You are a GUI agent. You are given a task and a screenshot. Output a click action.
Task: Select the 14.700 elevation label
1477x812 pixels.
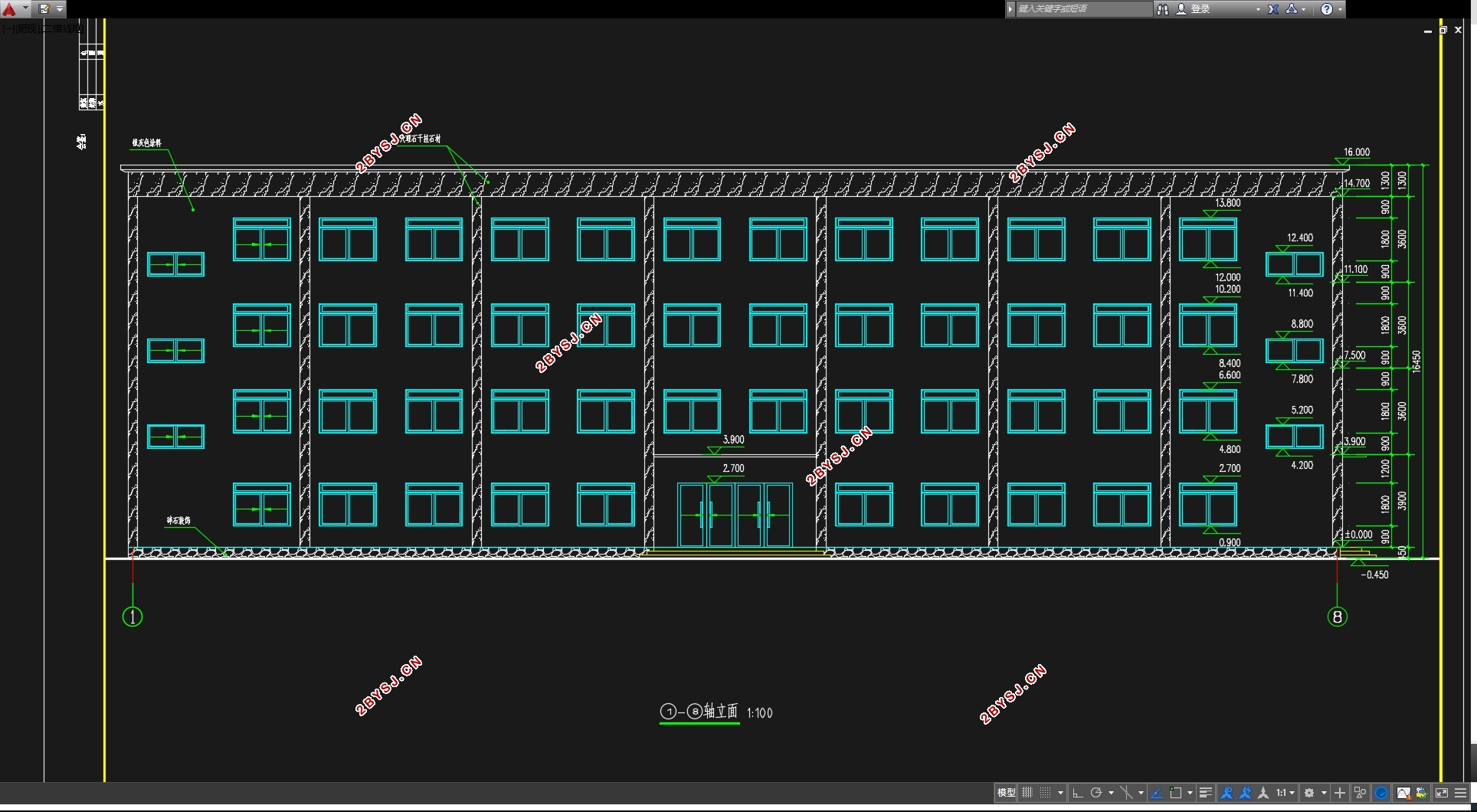1357,184
